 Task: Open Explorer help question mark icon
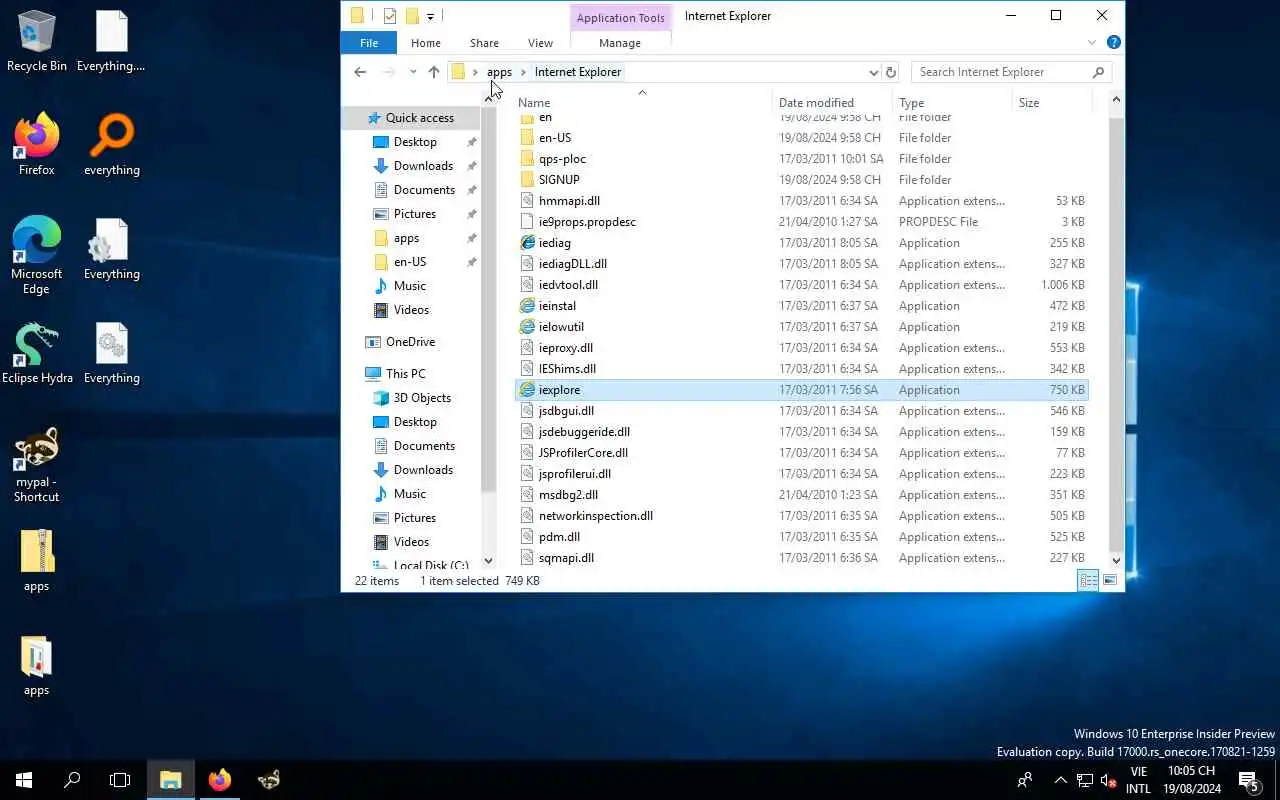point(1114,43)
